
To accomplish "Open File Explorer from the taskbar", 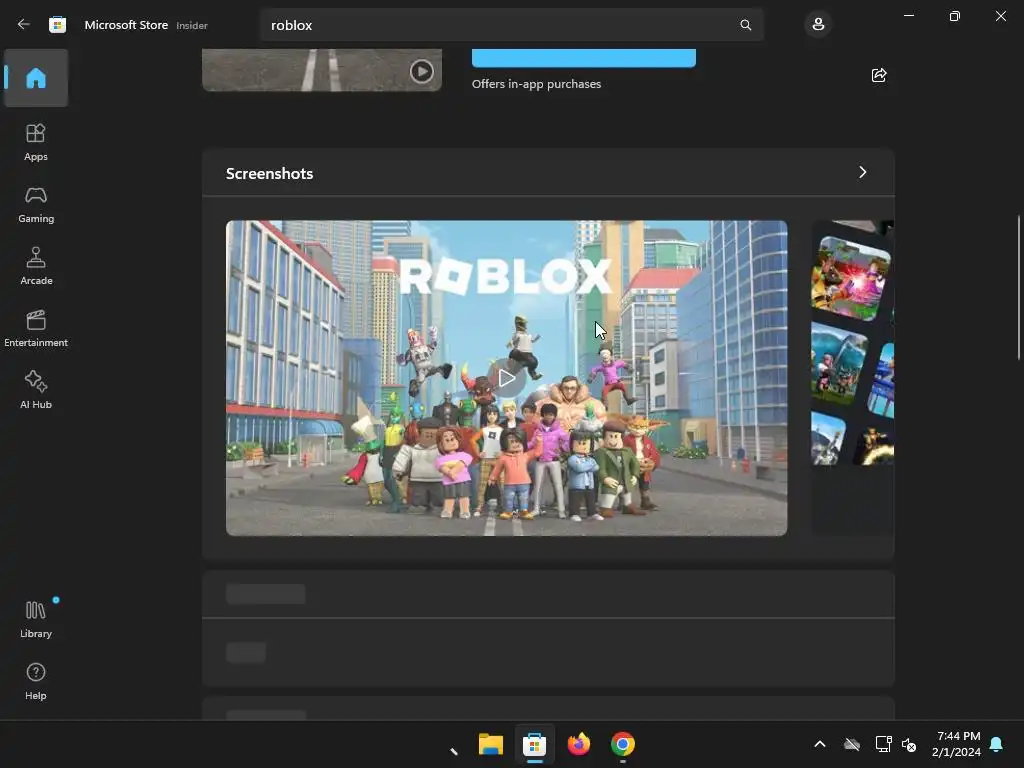I will 490,744.
